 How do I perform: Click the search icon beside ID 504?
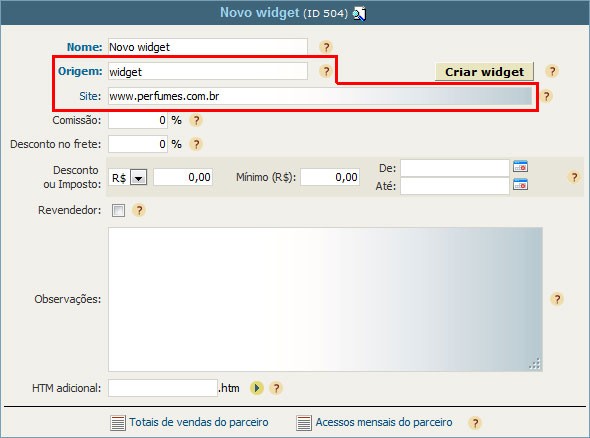[x=359, y=14]
